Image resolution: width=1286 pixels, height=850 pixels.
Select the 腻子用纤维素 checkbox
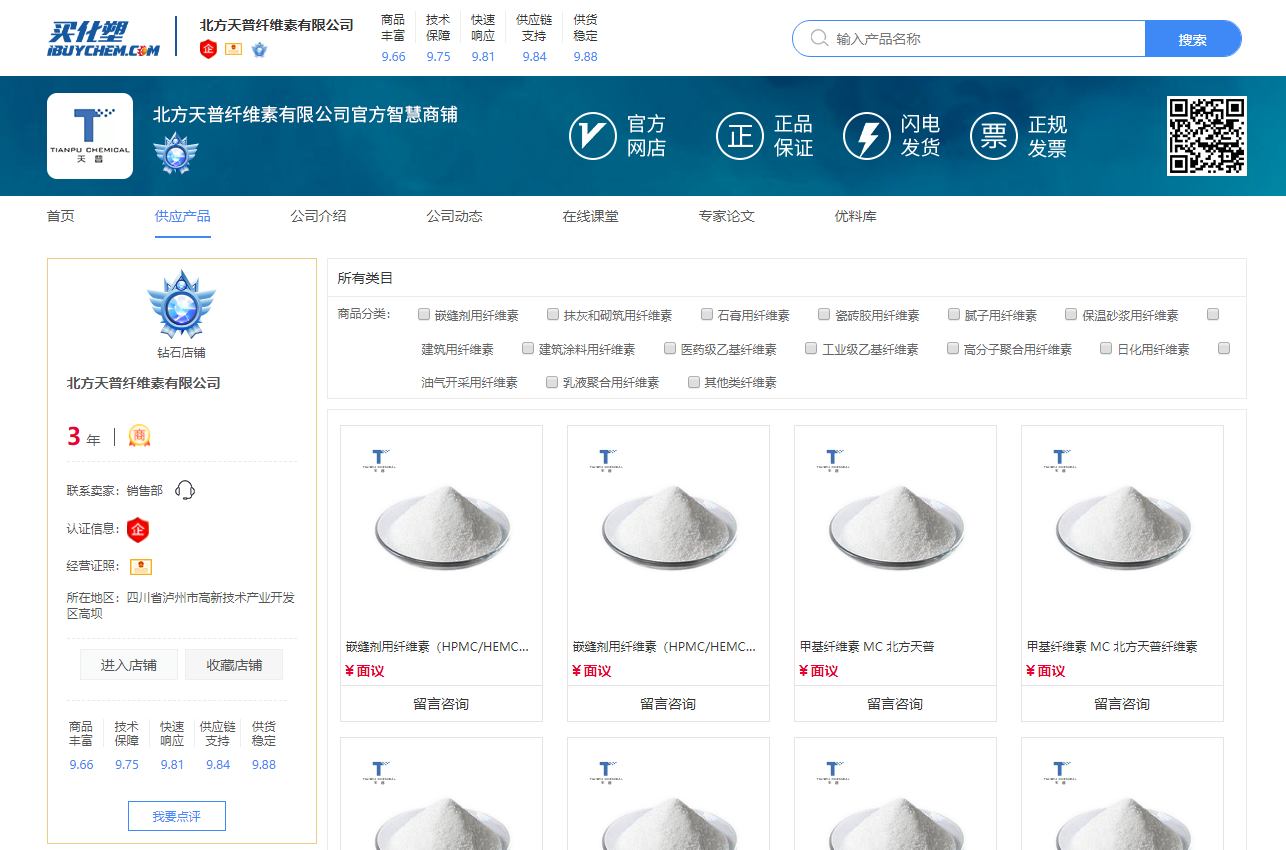point(954,314)
